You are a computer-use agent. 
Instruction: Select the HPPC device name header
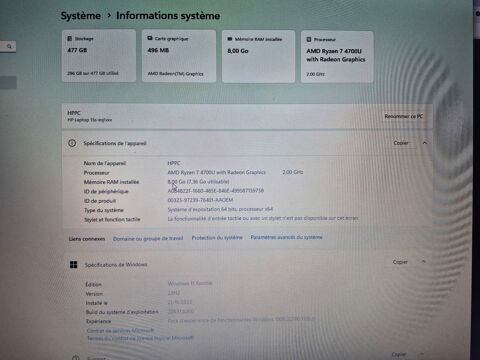point(74,113)
